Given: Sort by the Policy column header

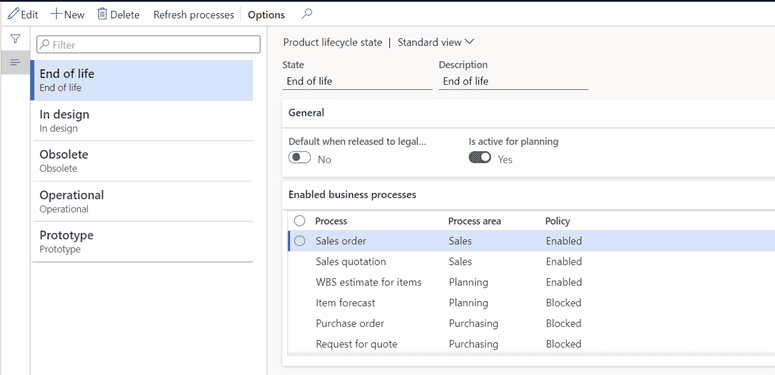Looking at the screenshot, I should point(558,221).
